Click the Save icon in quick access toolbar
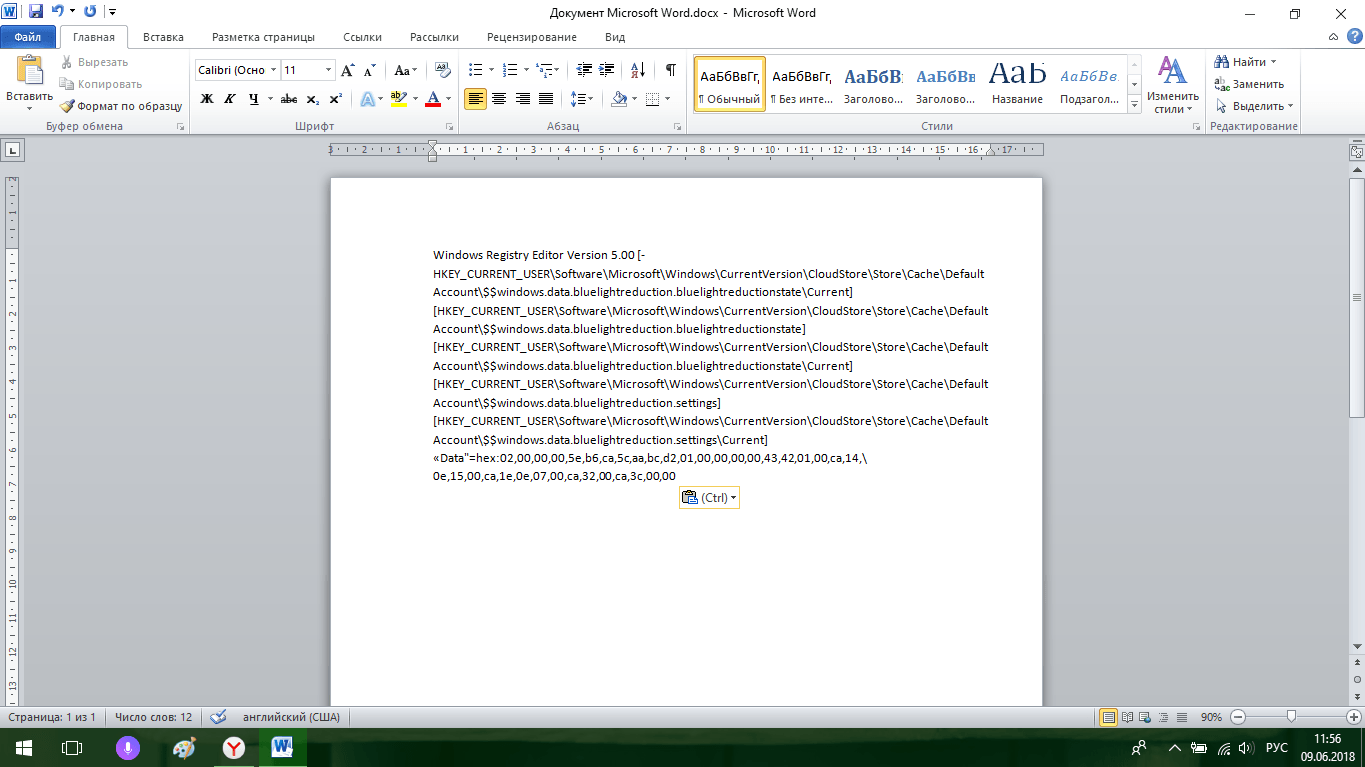The image size is (1365, 767). coord(36,12)
